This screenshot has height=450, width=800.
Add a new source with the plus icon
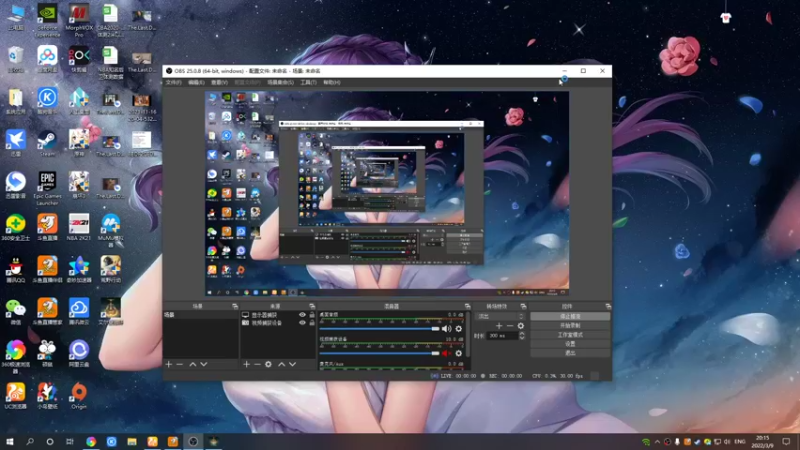246,364
